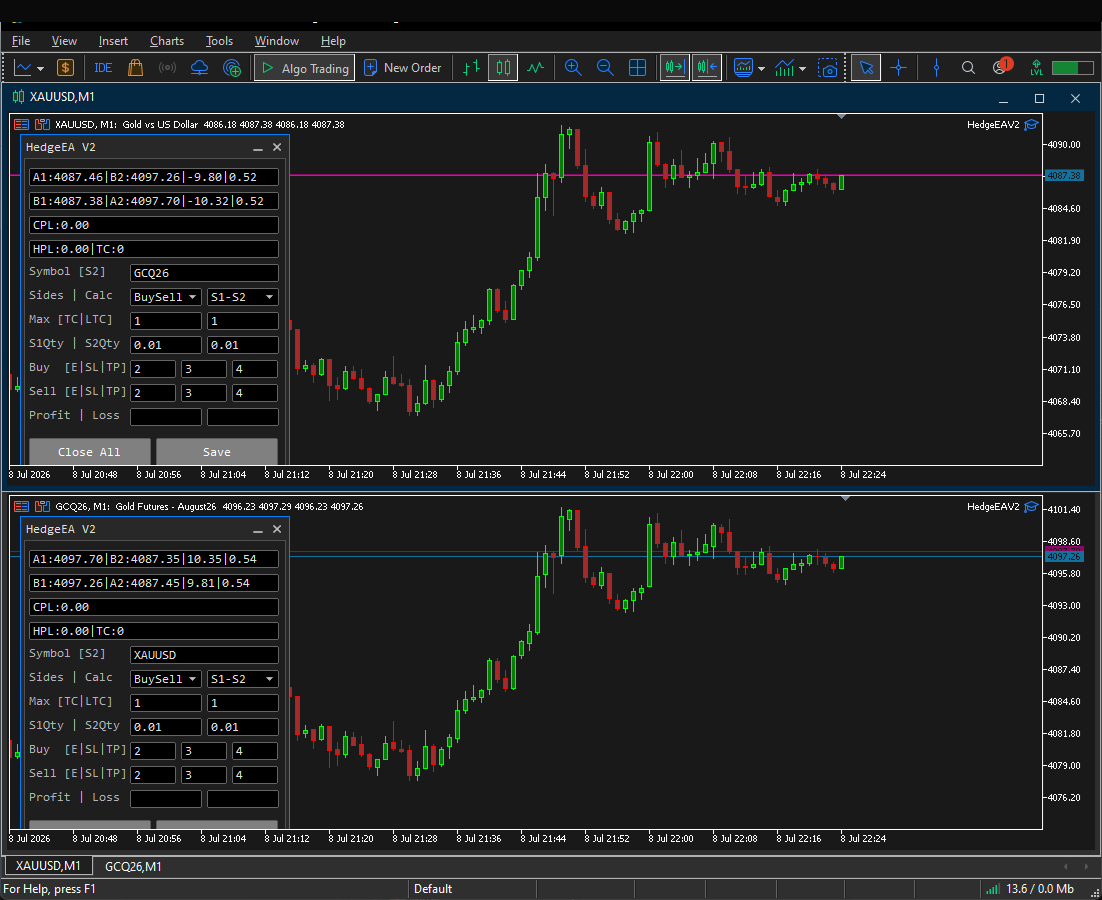Open the search magnifier in toolbar
The image size is (1102, 900).
tap(968, 68)
